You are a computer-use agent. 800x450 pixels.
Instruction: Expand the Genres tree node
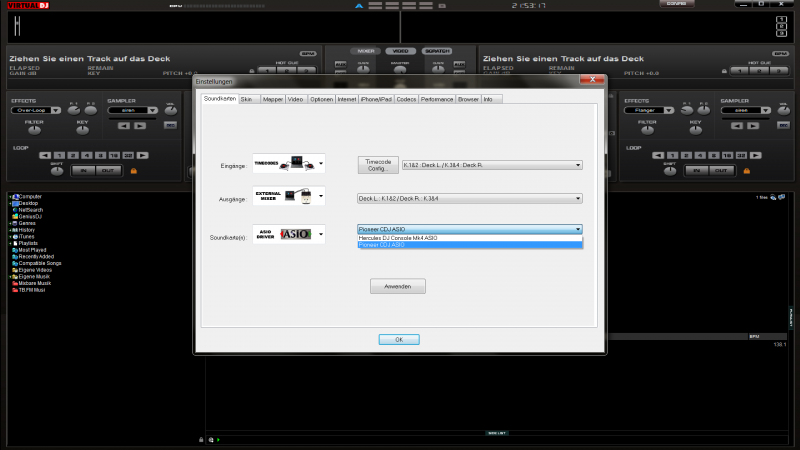[x=10, y=223]
